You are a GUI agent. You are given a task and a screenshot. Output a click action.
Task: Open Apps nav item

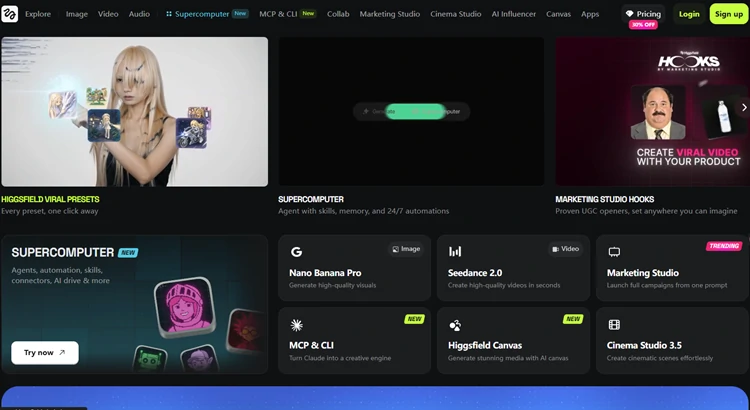coord(590,14)
